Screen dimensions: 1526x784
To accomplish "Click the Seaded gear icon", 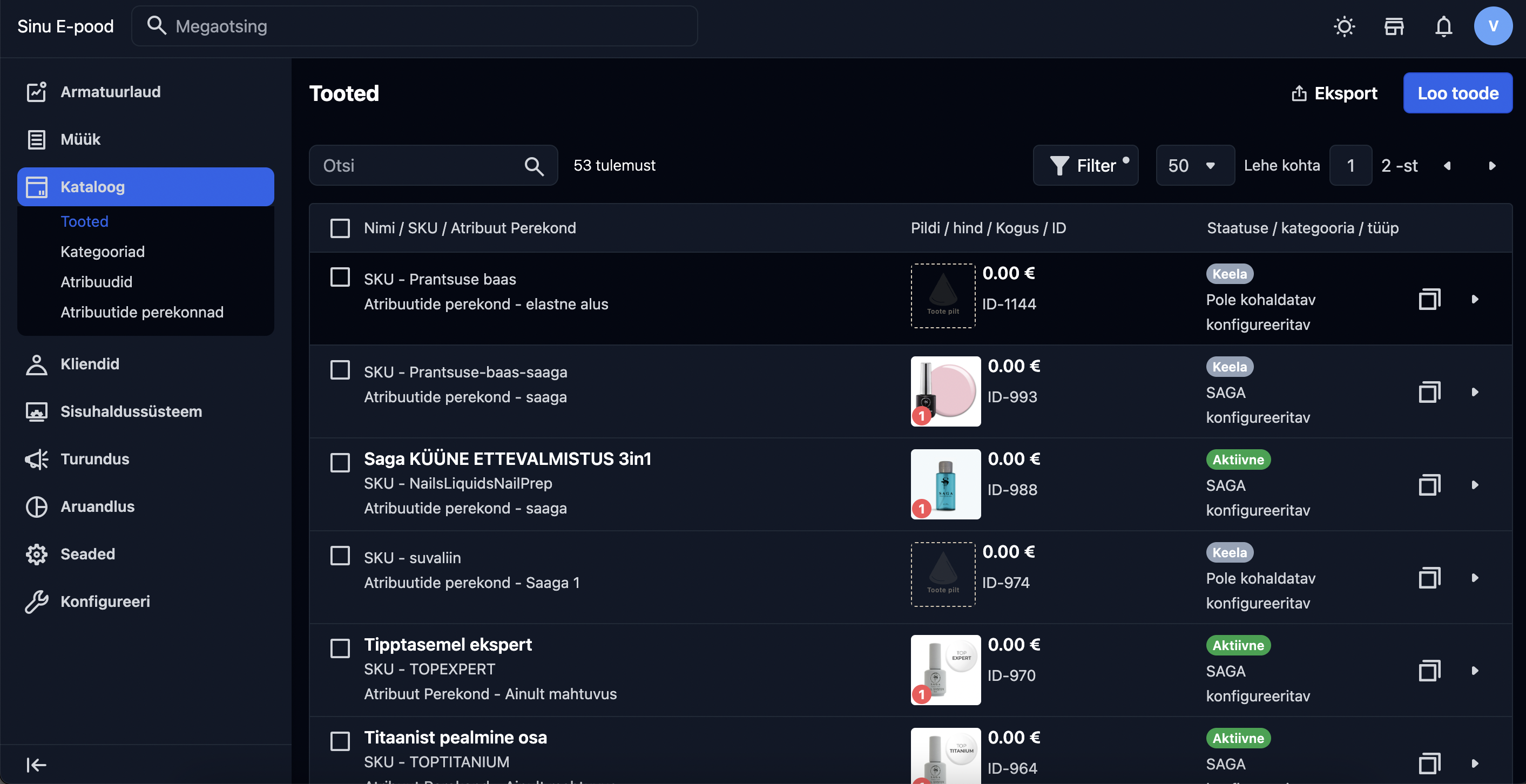I will (x=37, y=554).
